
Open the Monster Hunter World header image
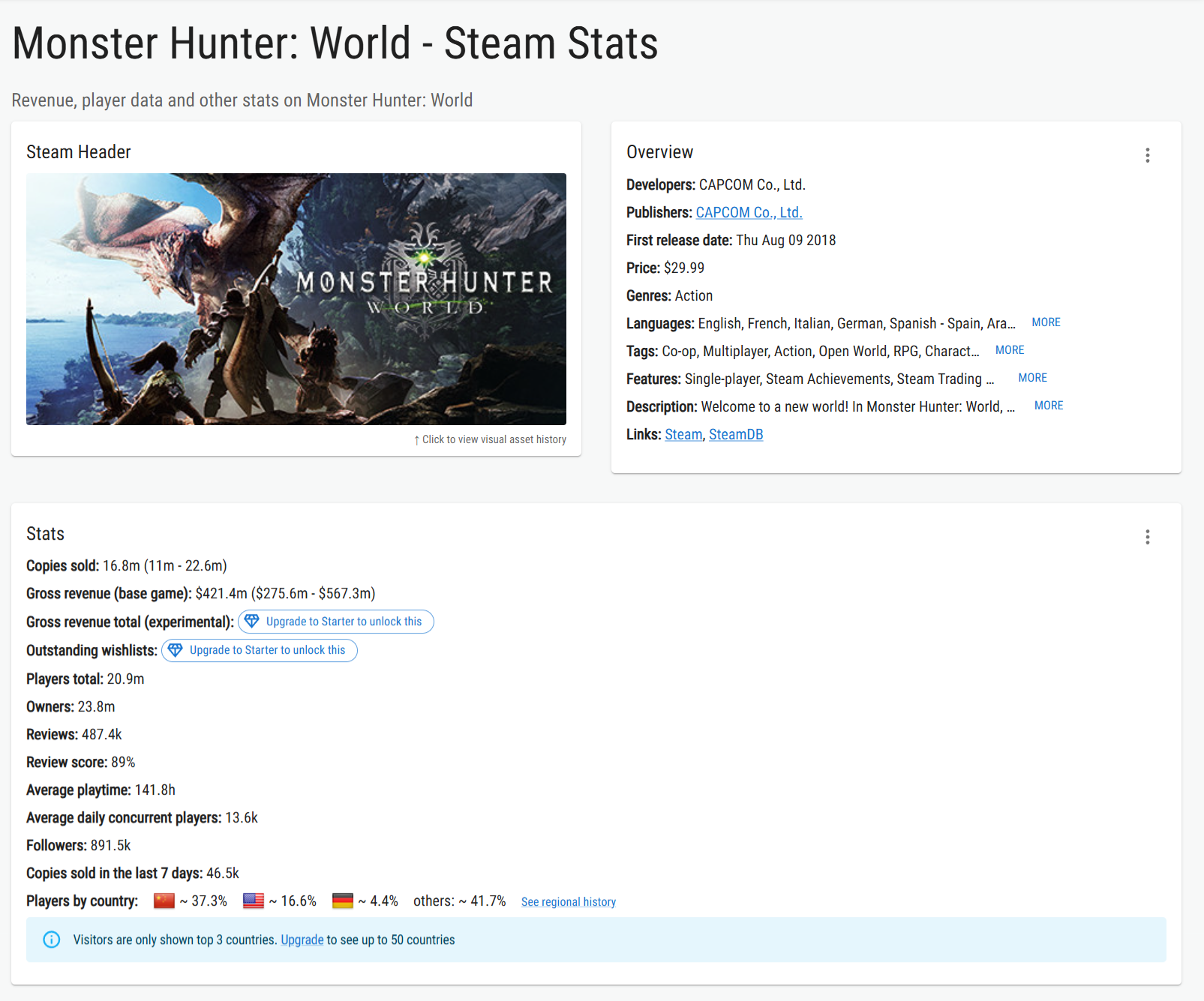point(296,299)
